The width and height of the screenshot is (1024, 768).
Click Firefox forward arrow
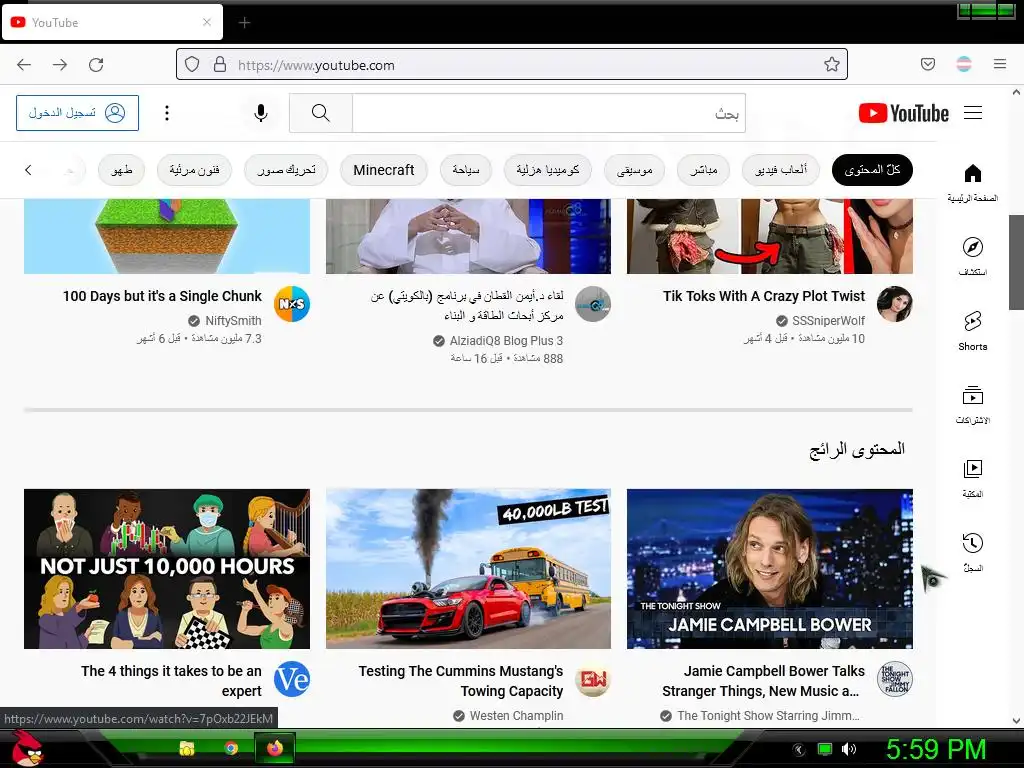point(60,65)
